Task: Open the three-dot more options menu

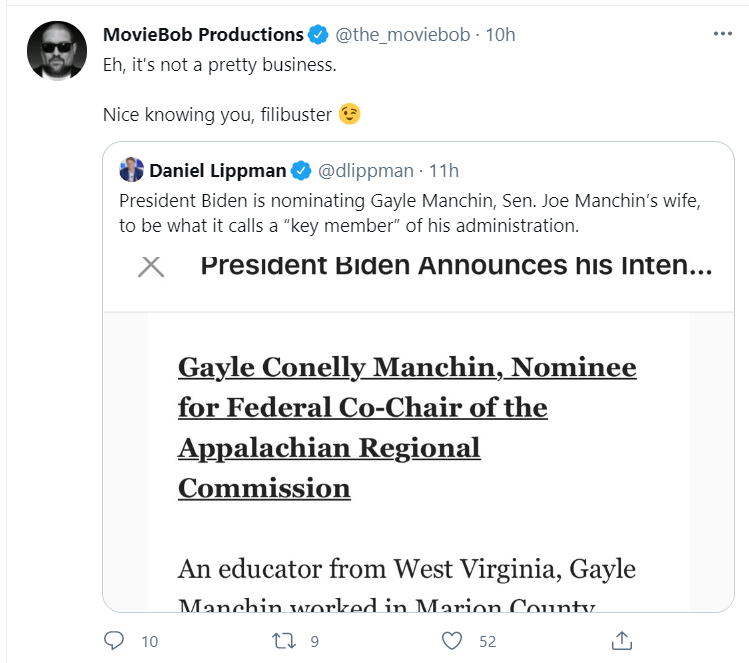Action: pyautogui.click(x=722, y=34)
